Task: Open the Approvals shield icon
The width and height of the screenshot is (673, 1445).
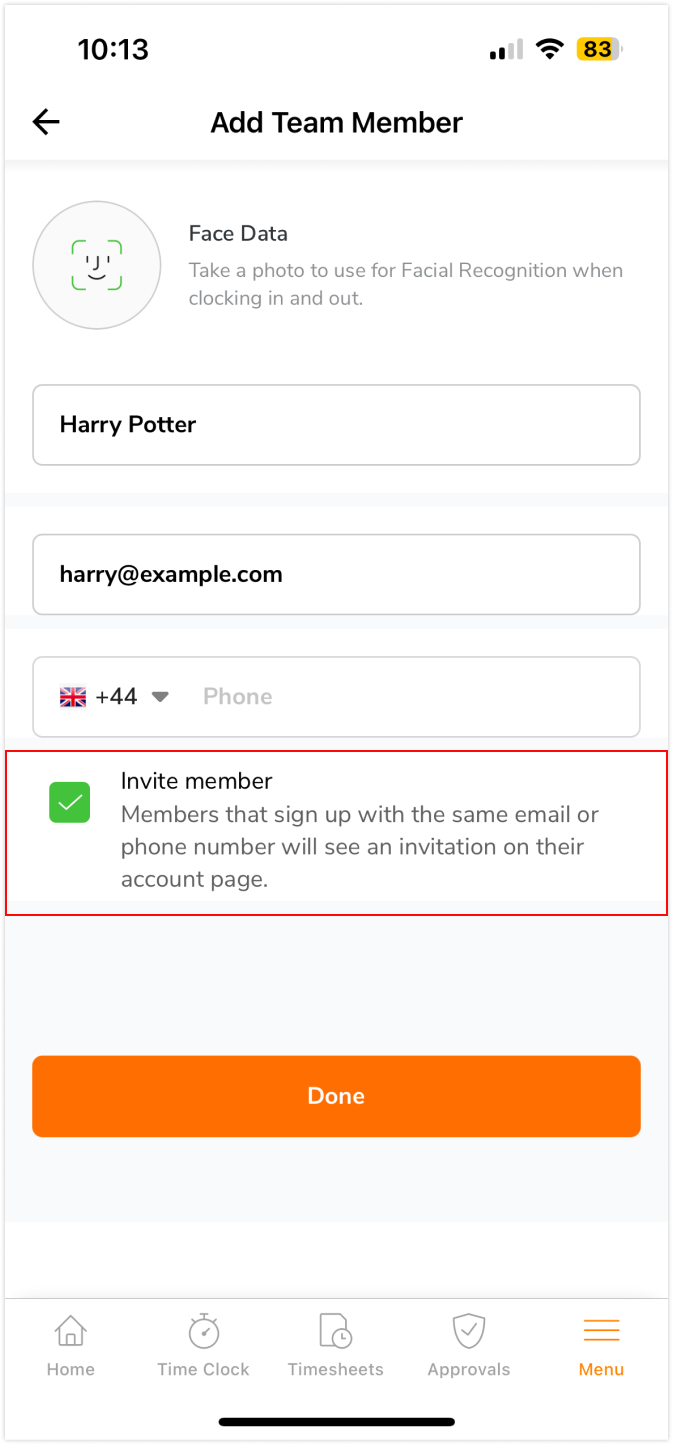Action: pos(469,1331)
